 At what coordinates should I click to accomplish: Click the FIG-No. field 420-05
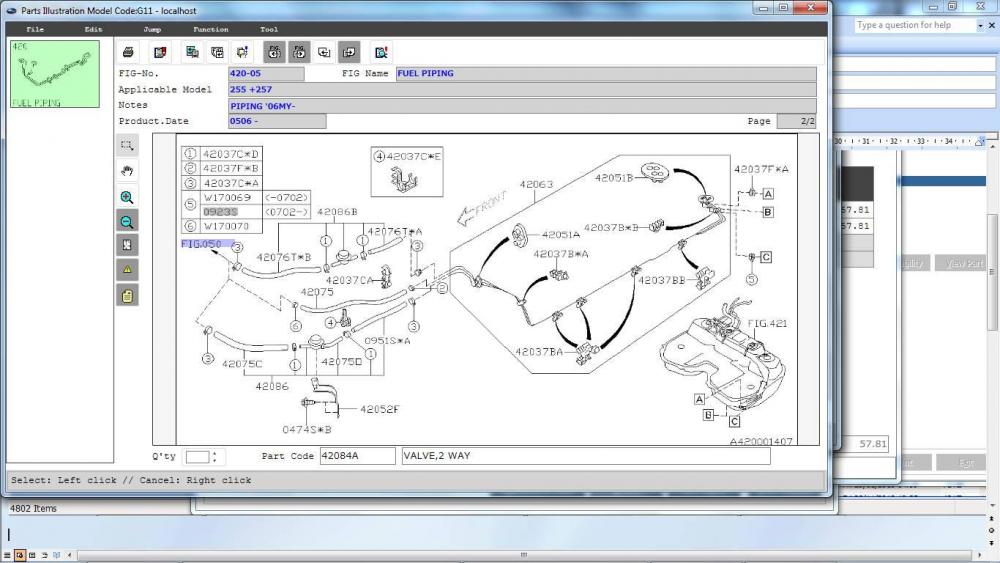point(266,73)
